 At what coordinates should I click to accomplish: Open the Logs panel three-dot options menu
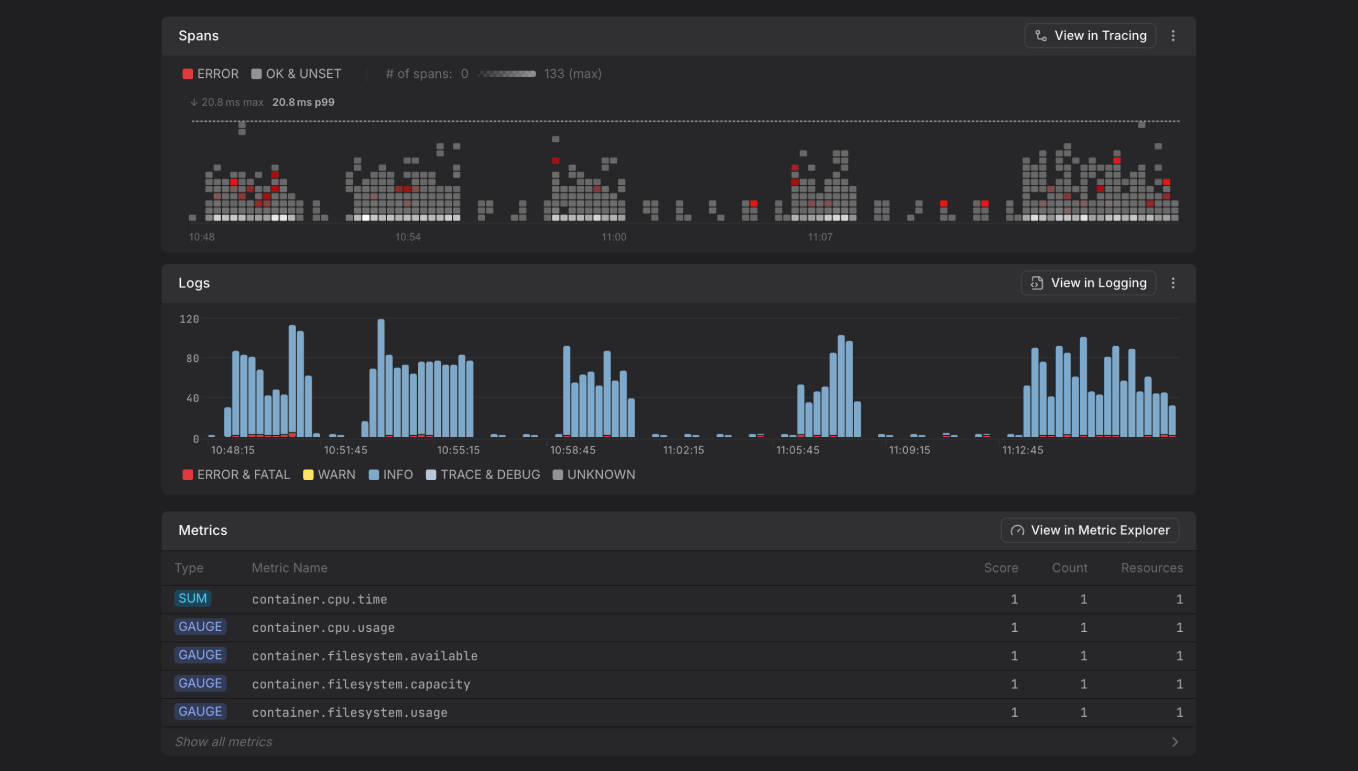pyautogui.click(x=1173, y=282)
